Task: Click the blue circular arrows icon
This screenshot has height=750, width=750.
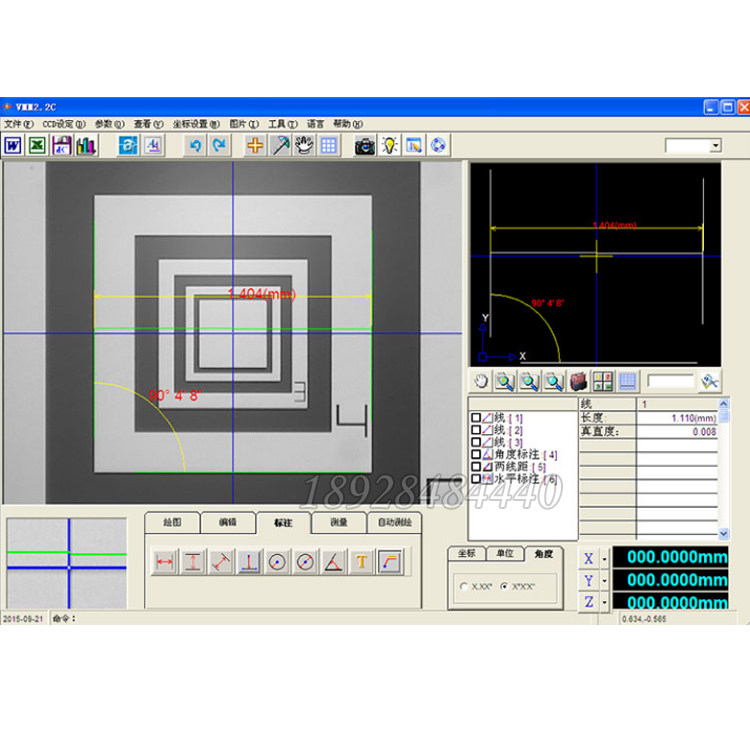Action: pyautogui.click(x=438, y=145)
